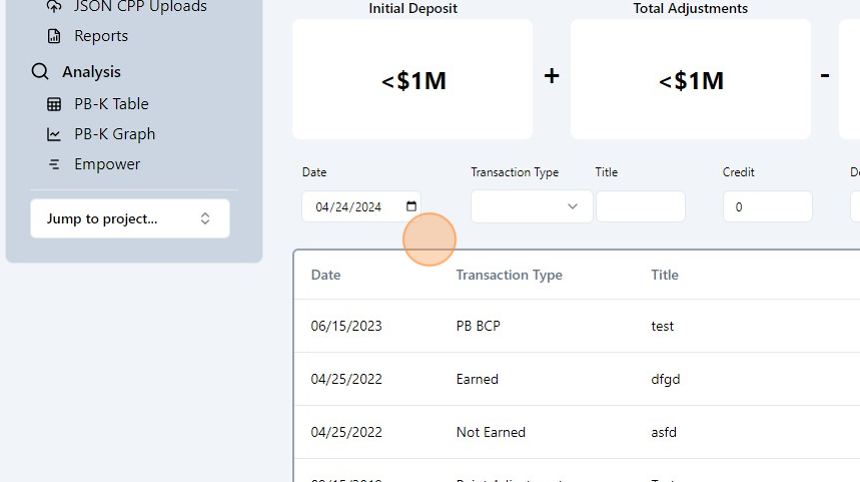Select the Empower sidebar text label
This screenshot has height=482, width=860.
coord(107,164)
